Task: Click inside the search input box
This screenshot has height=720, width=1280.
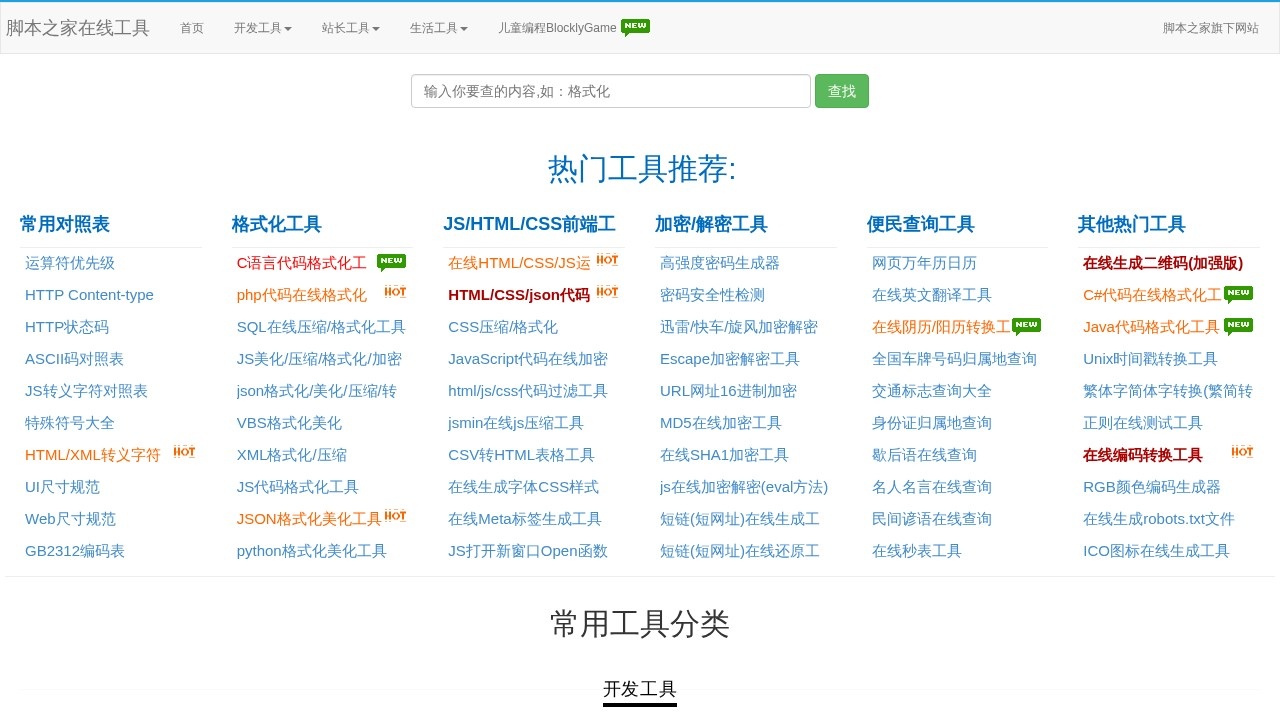Action: tap(610, 91)
